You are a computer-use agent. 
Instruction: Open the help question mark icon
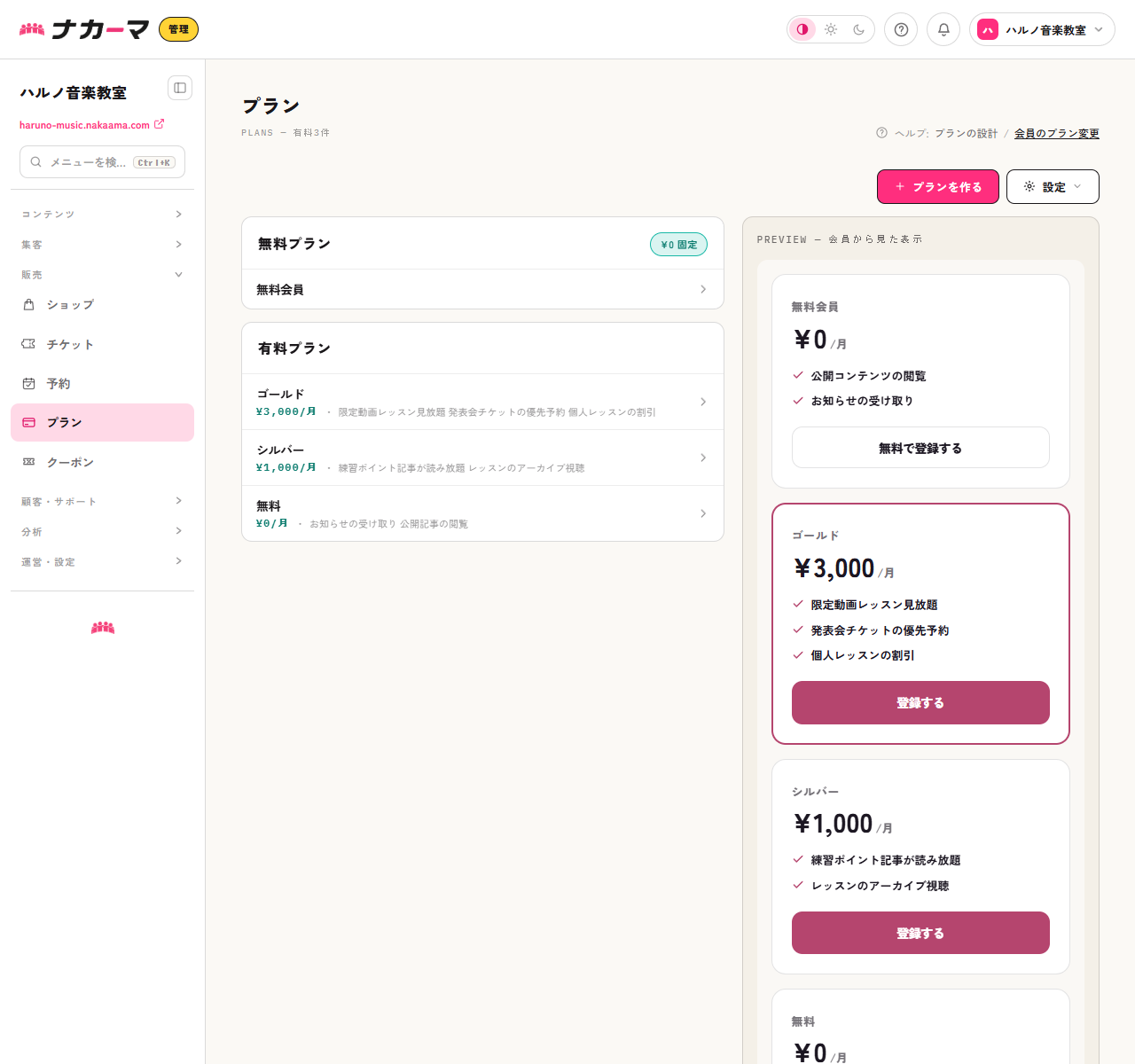(x=901, y=29)
